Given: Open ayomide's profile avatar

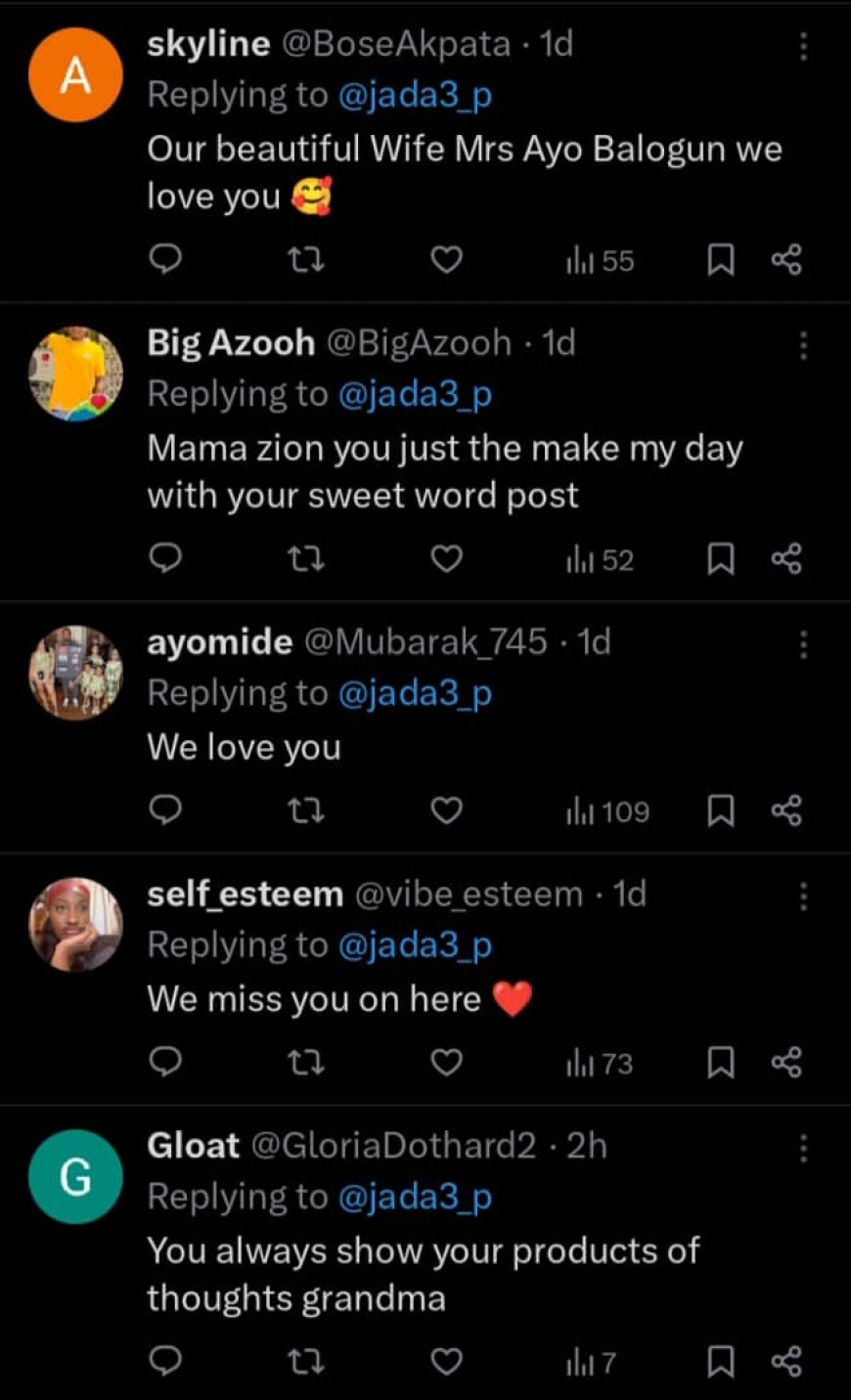Looking at the screenshot, I should click(x=76, y=673).
